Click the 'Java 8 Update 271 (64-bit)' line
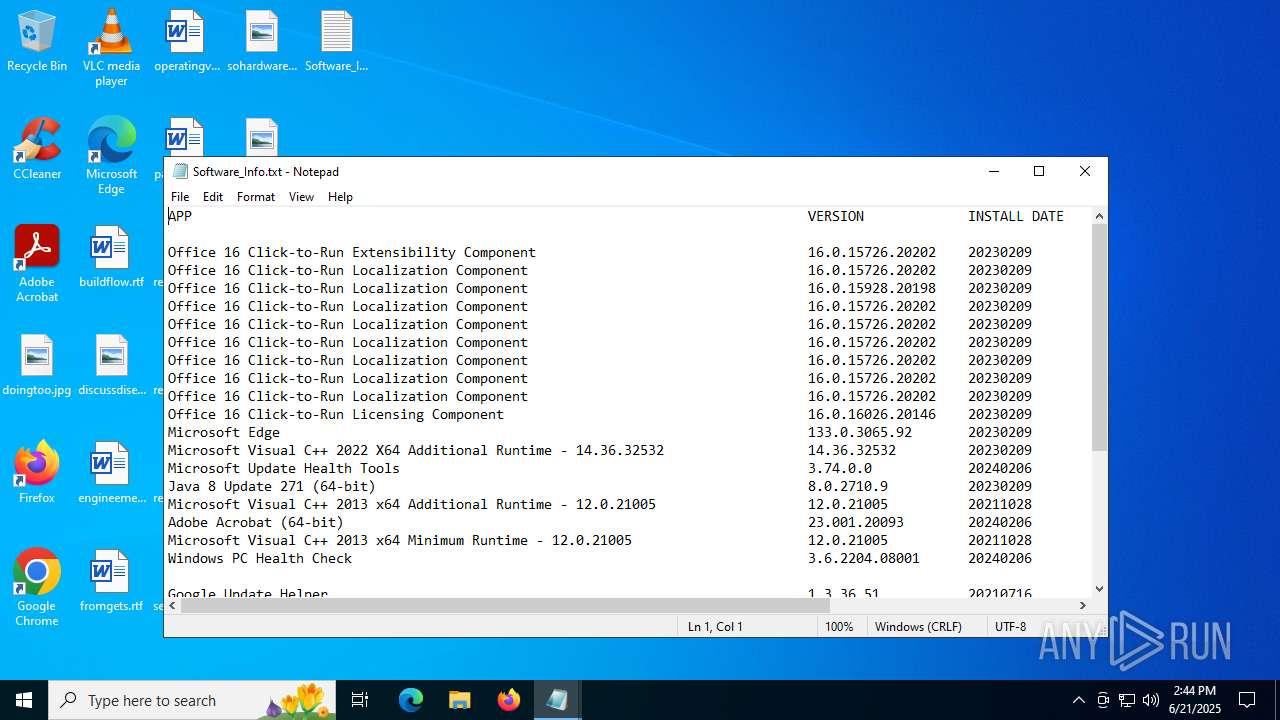Screen dimensions: 1280x720 pyautogui.click(x=272, y=486)
